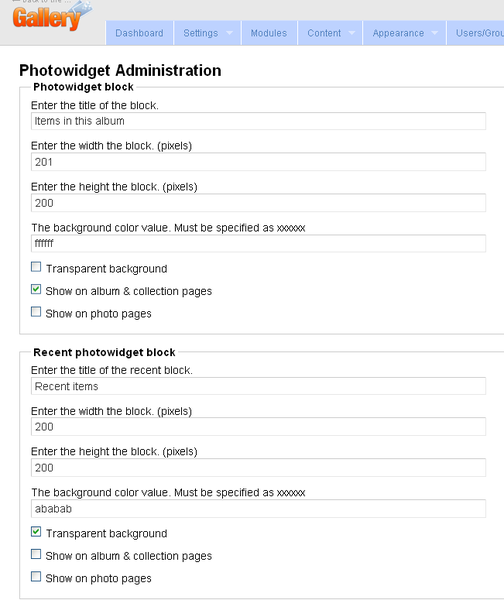This screenshot has width=504, height=600.
Task: Open the Modules tab
Action: [x=269, y=33]
